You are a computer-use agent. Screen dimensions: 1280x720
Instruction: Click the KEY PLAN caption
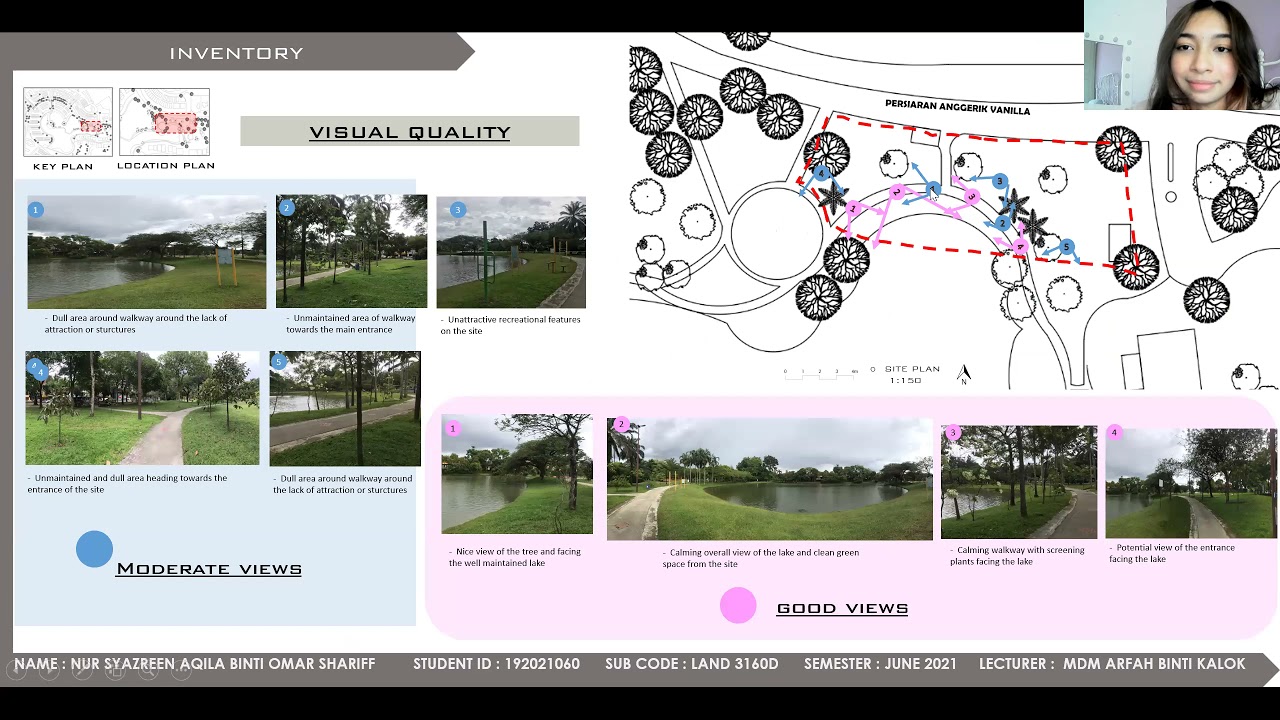(63, 166)
